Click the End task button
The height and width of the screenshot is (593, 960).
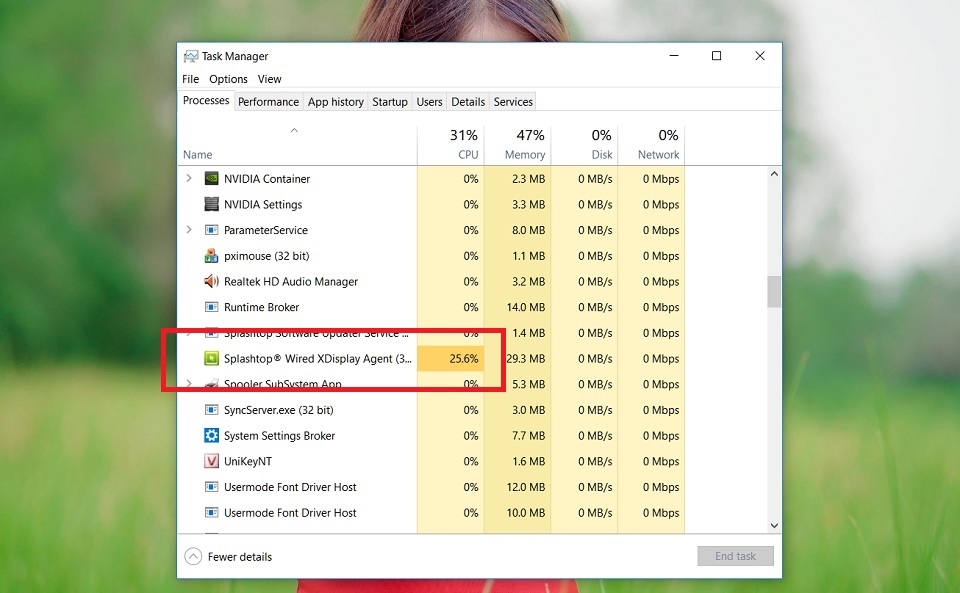pyautogui.click(x=735, y=556)
